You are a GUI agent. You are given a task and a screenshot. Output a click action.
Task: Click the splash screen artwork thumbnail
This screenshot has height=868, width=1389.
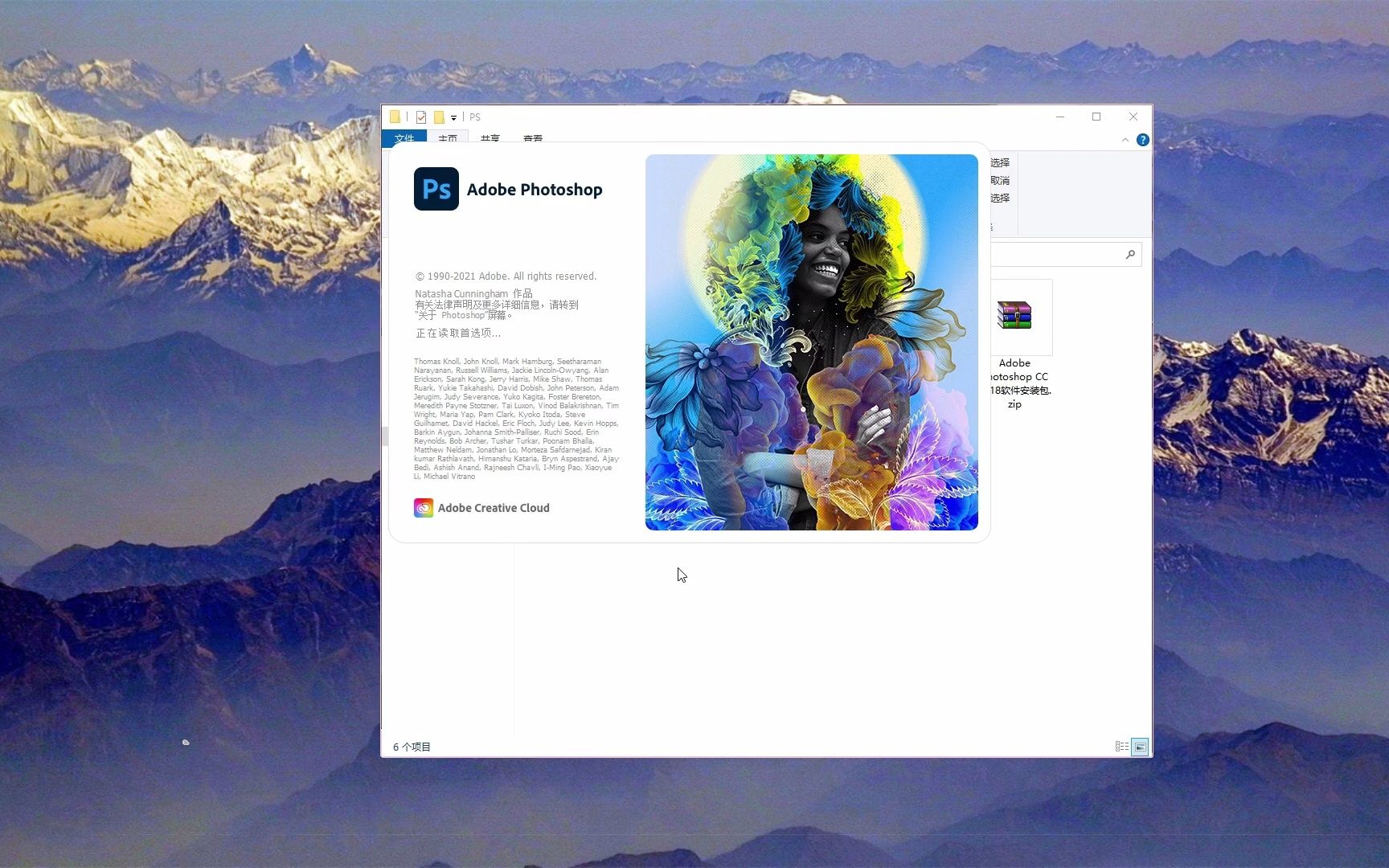(811, 343)
